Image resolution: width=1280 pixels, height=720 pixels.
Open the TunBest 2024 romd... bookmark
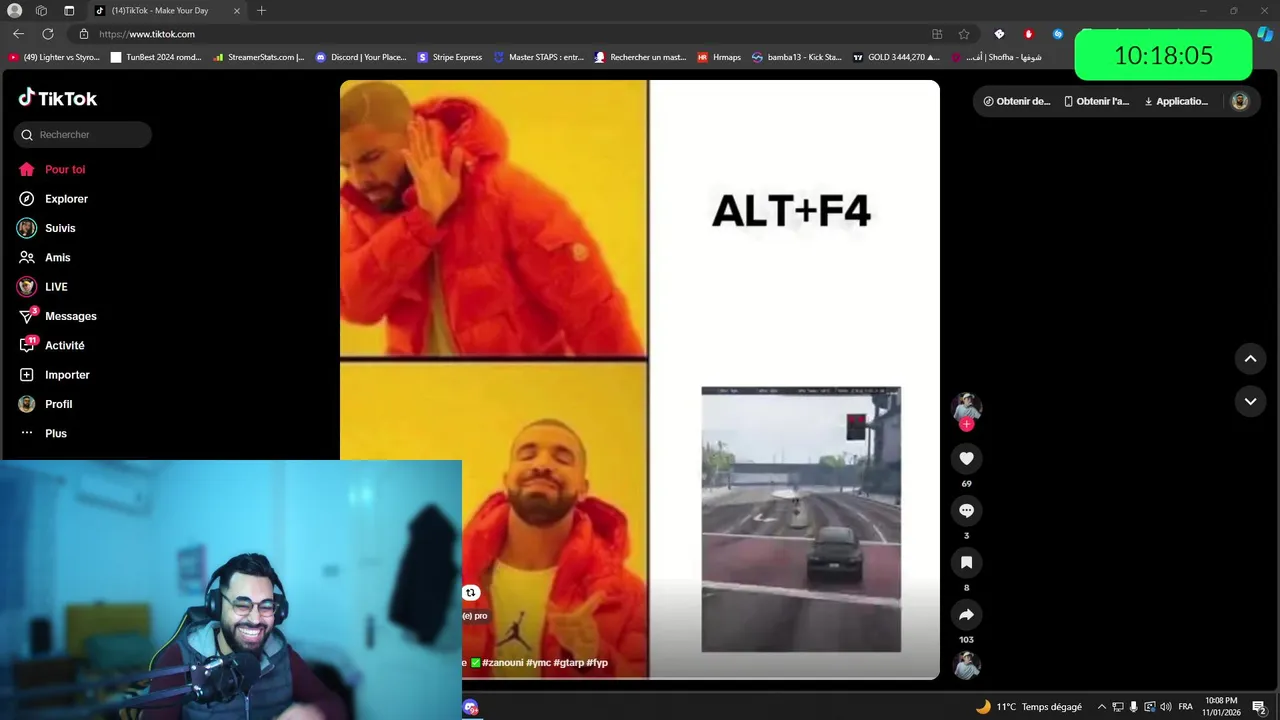click(x=156, y=57)
